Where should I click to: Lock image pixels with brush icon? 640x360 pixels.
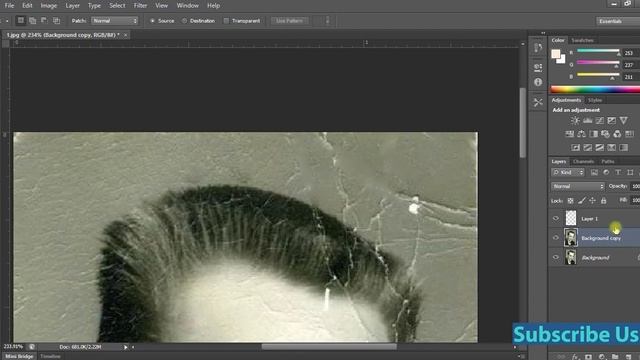click(x=582, y=200)
